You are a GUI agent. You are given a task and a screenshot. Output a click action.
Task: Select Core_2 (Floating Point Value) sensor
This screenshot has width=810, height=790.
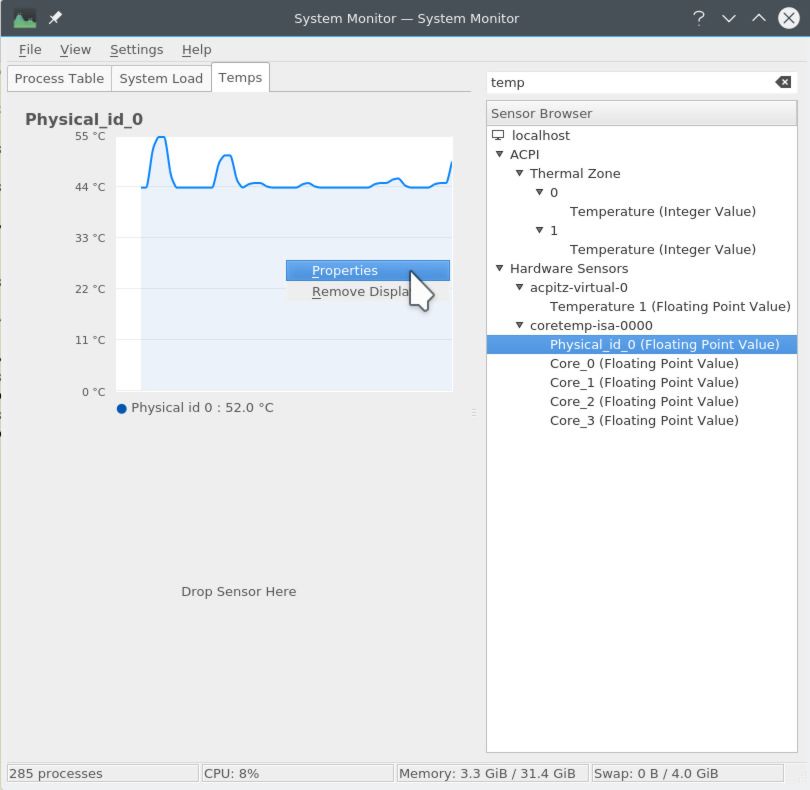coord(644,401)
